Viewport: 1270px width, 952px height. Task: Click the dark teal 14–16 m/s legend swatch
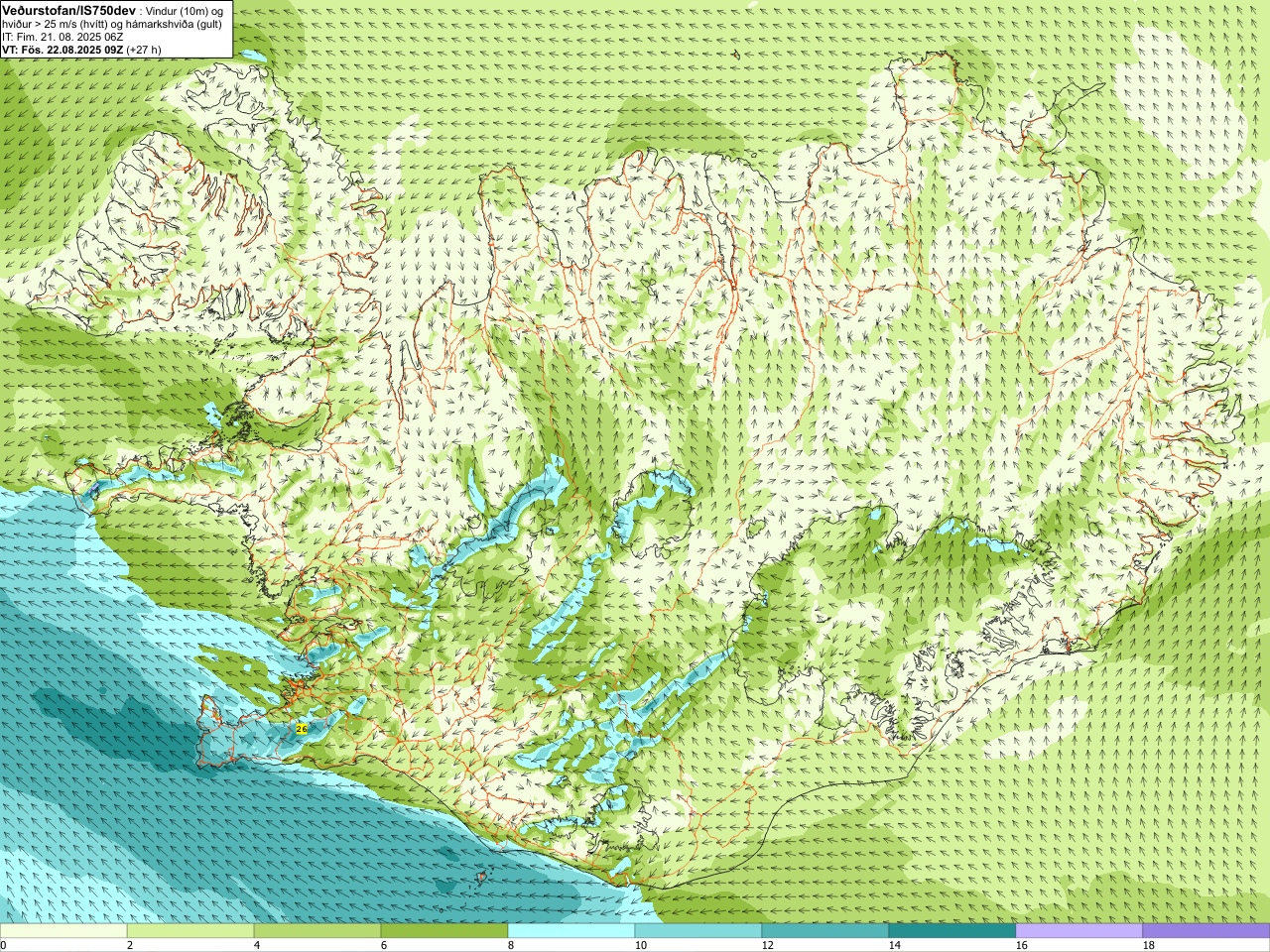(952, 931)
